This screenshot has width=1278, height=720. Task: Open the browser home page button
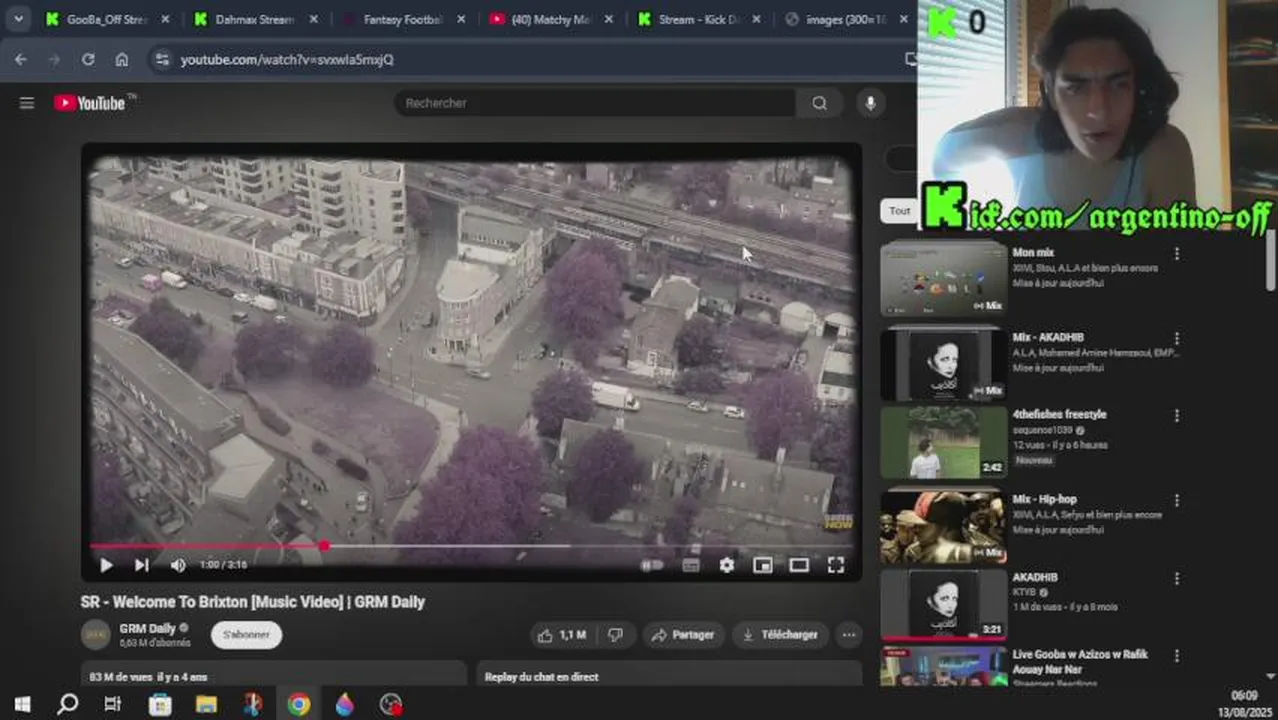(x=122, y=59)
